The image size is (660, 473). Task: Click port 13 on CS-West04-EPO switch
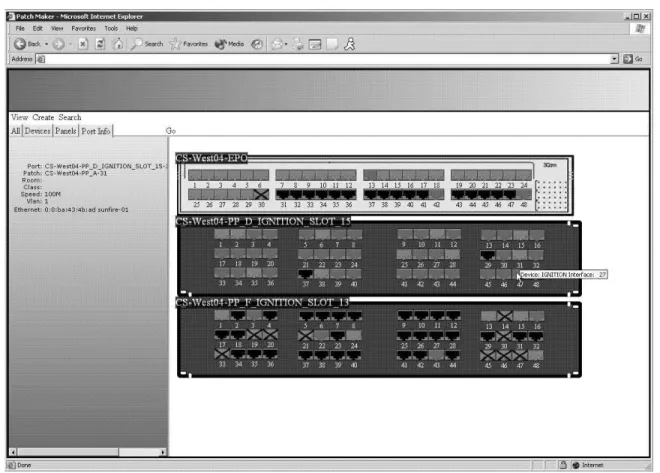pyautogui.click(x=371, y=175)
